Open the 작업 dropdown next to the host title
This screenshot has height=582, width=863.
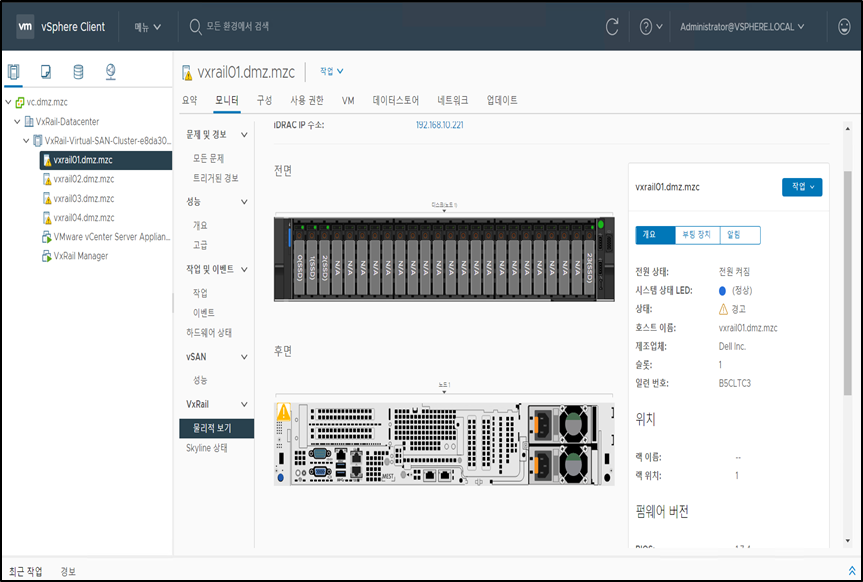(332, 71)
